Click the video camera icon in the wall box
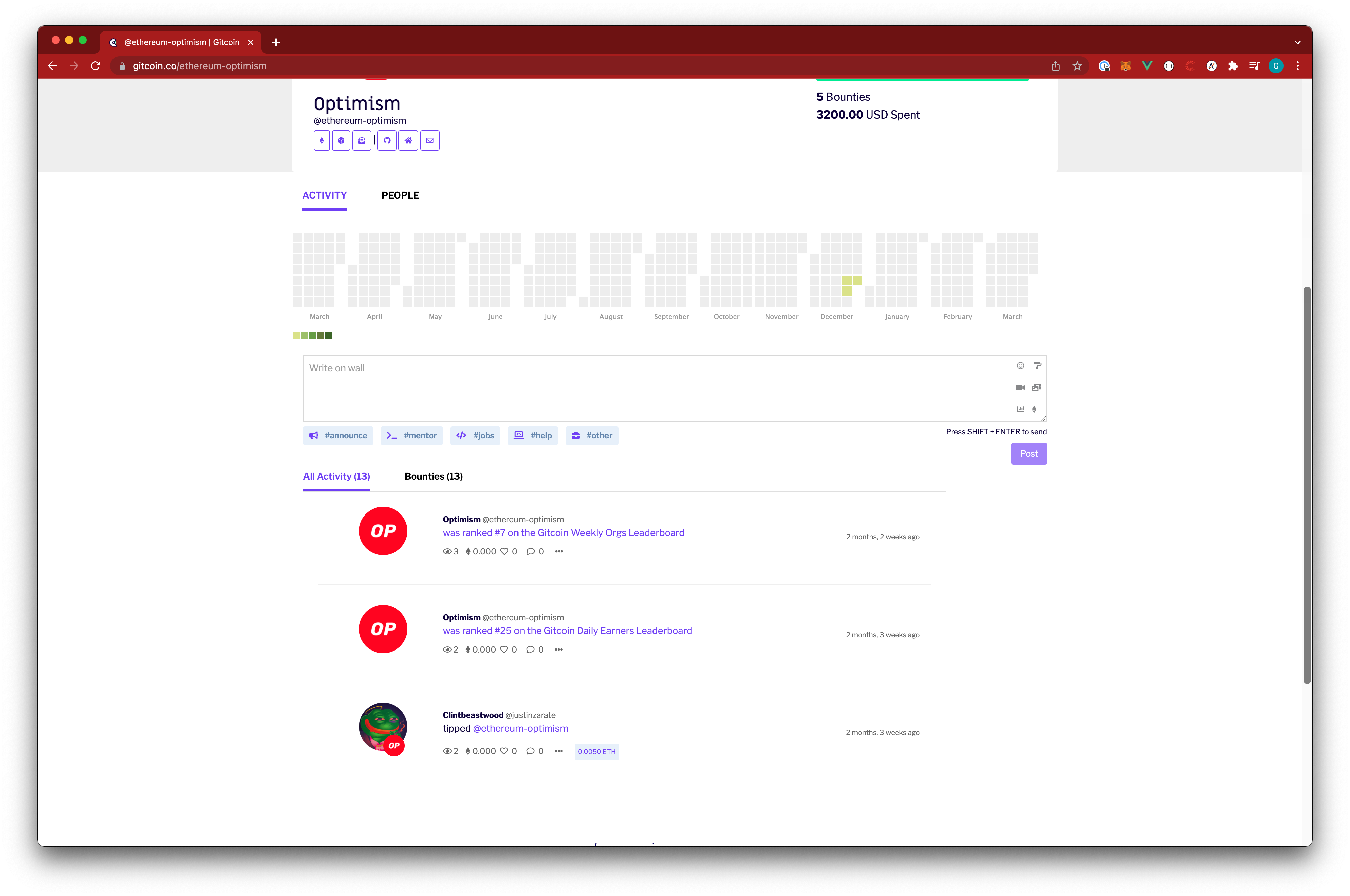1350x896 pixels. pos(1020,388)
